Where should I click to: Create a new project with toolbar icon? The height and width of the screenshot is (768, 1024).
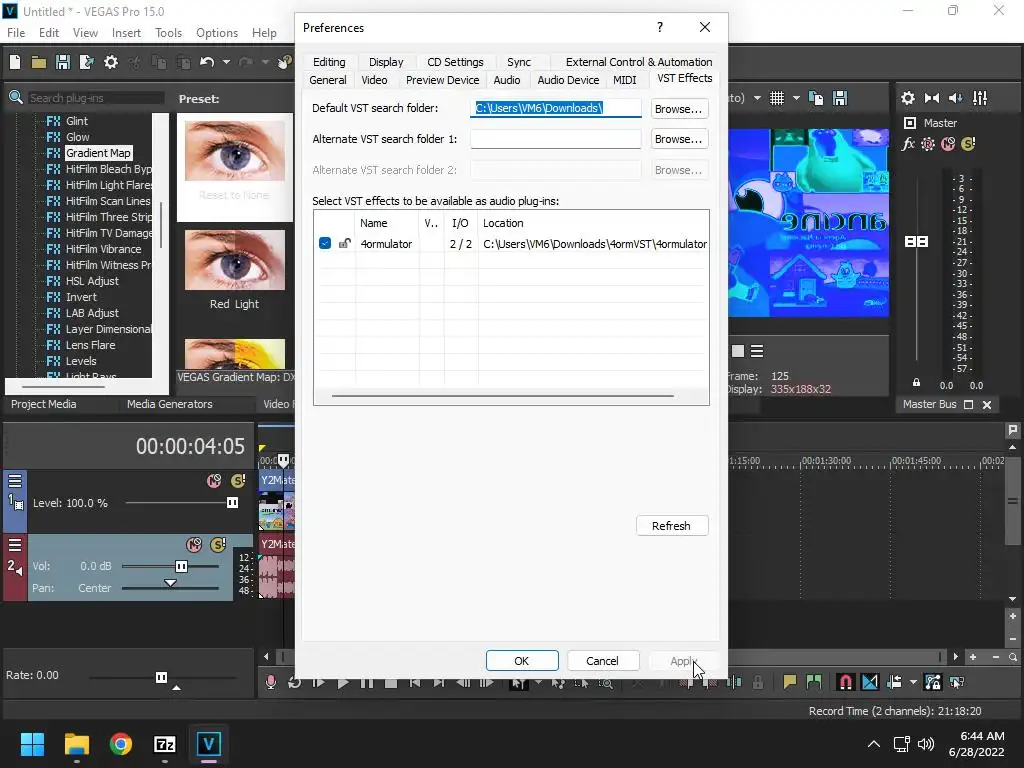(15, 62)
